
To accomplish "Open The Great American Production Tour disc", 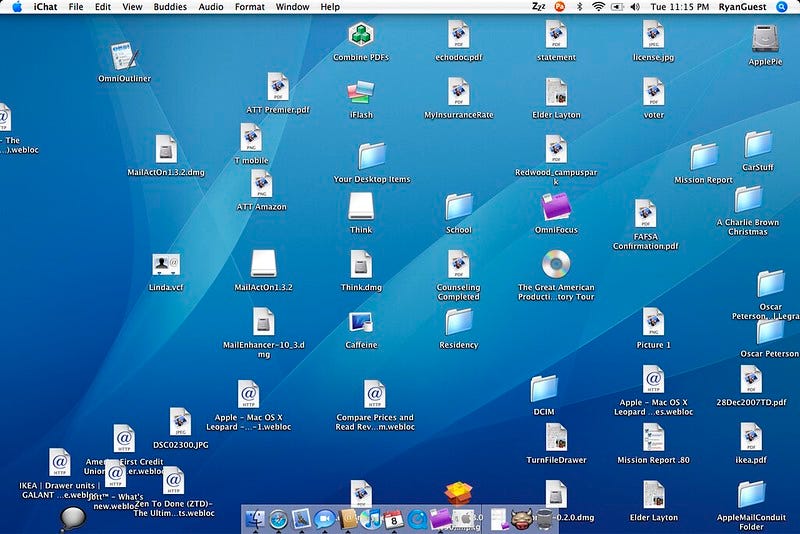I will [556, 264].
